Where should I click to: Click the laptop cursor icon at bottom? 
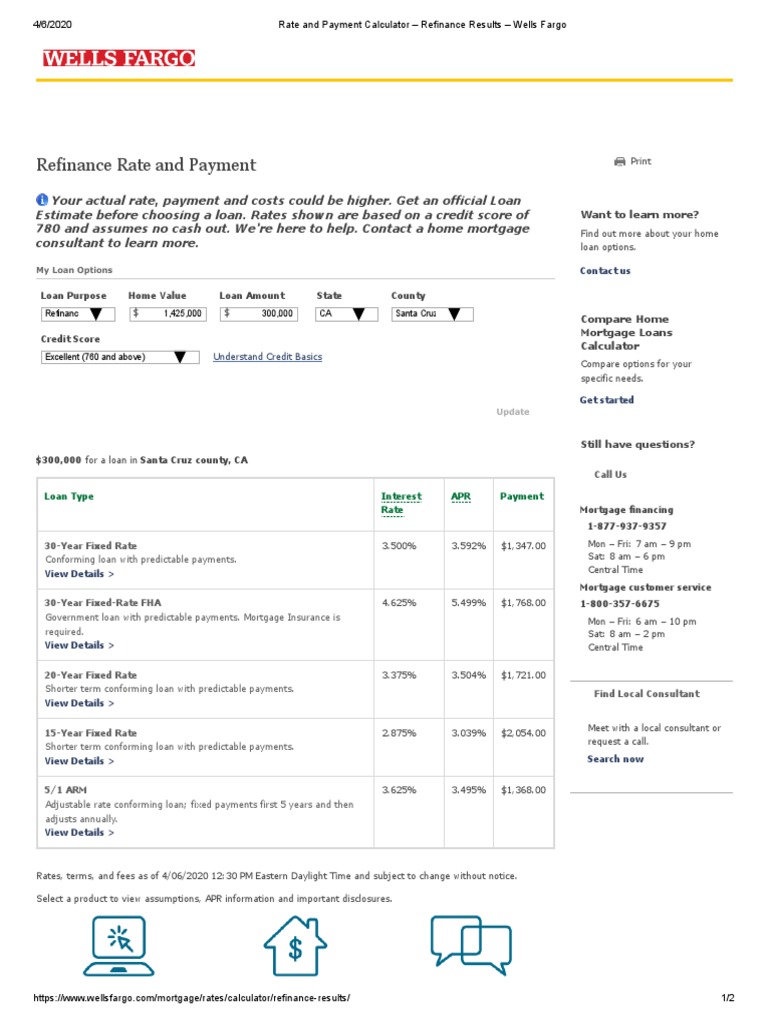coord(118,946)
